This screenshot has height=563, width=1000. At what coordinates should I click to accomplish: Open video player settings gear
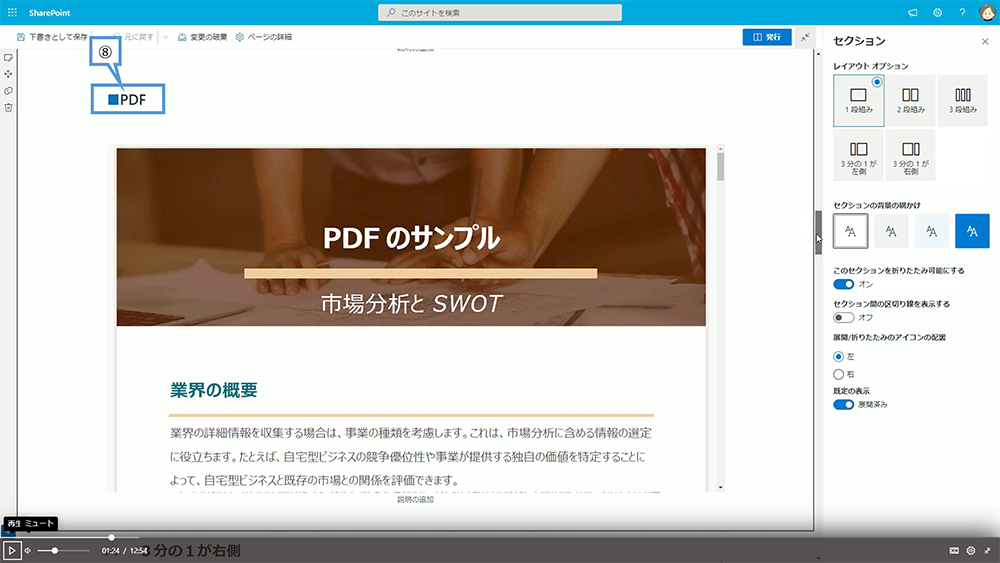pyautogui.click(x=971, y=550)
